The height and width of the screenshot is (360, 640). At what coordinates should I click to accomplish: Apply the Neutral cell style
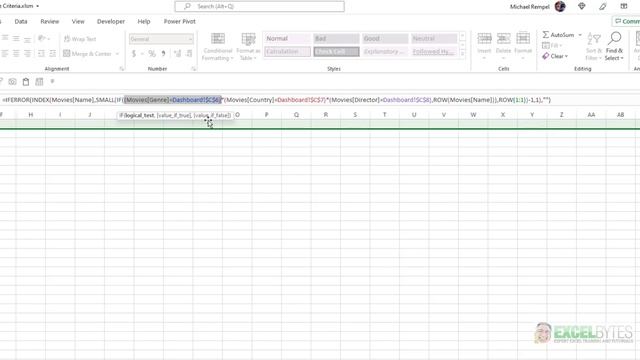[x=434, y=38]
